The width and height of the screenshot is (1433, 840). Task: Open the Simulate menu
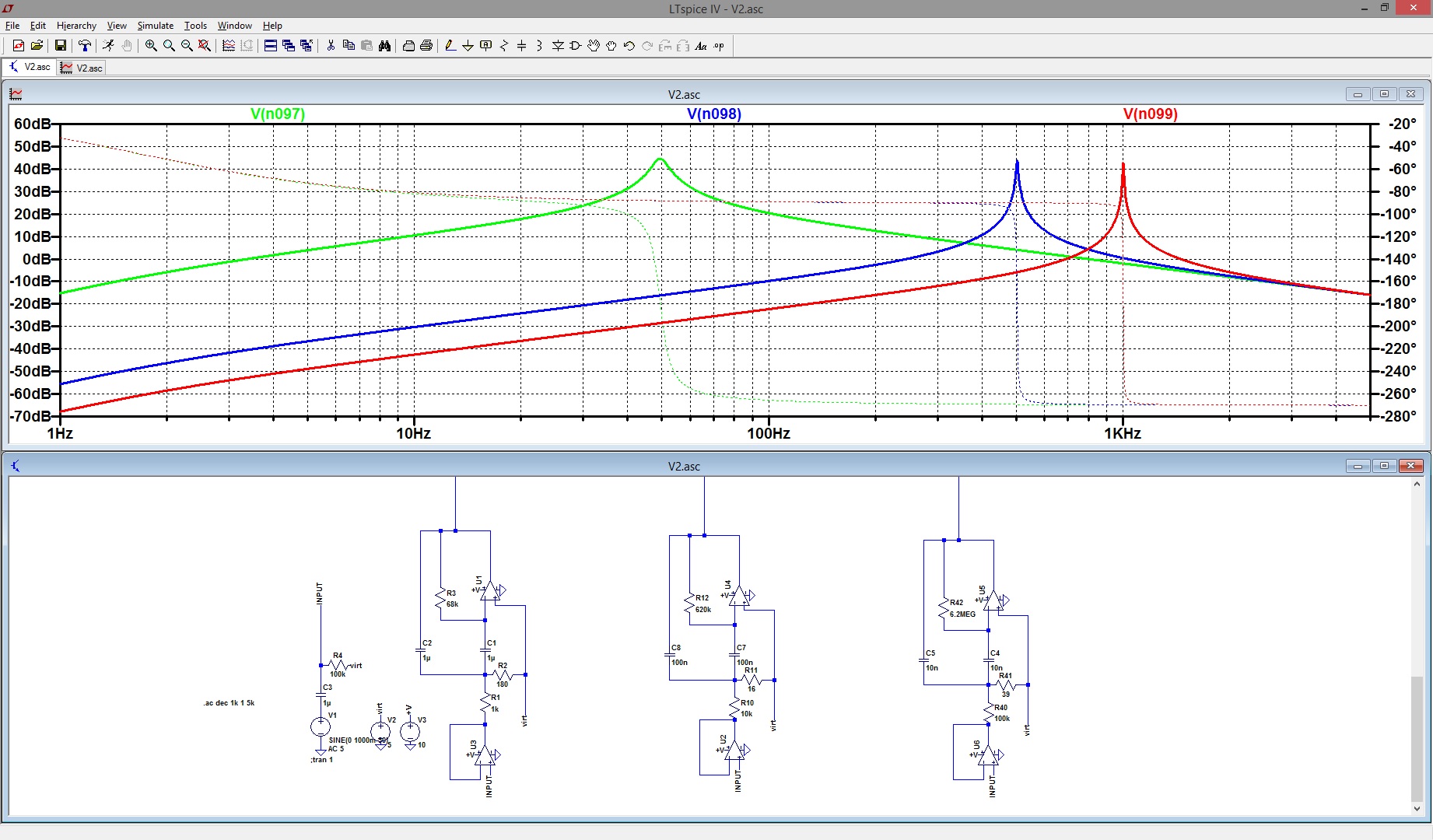[156, 26]
